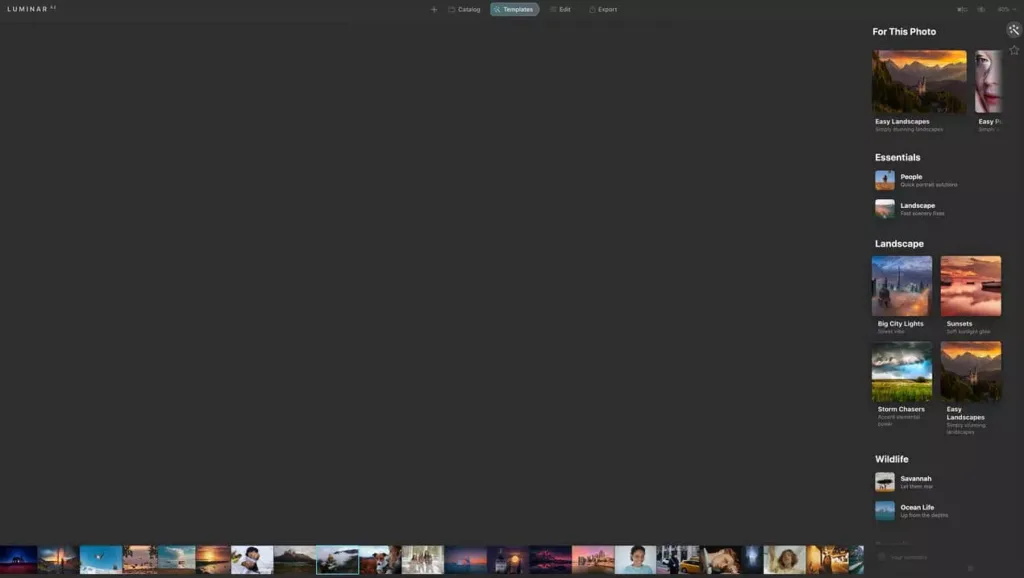
Task: Open Easy Landscapes in Landscape section
Action: (970, 372)
